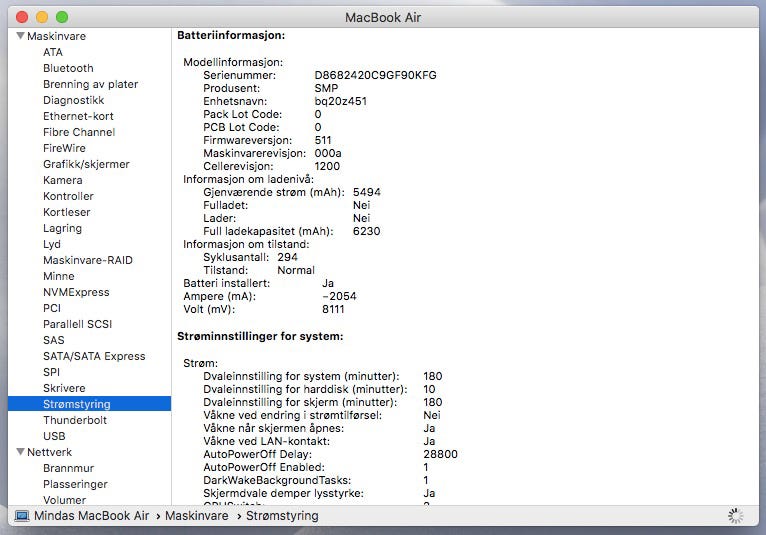The height and width of the screenshot is (535, 766).
Task: Click Gjenværende strøm value 5494
Action: point(366,192)
